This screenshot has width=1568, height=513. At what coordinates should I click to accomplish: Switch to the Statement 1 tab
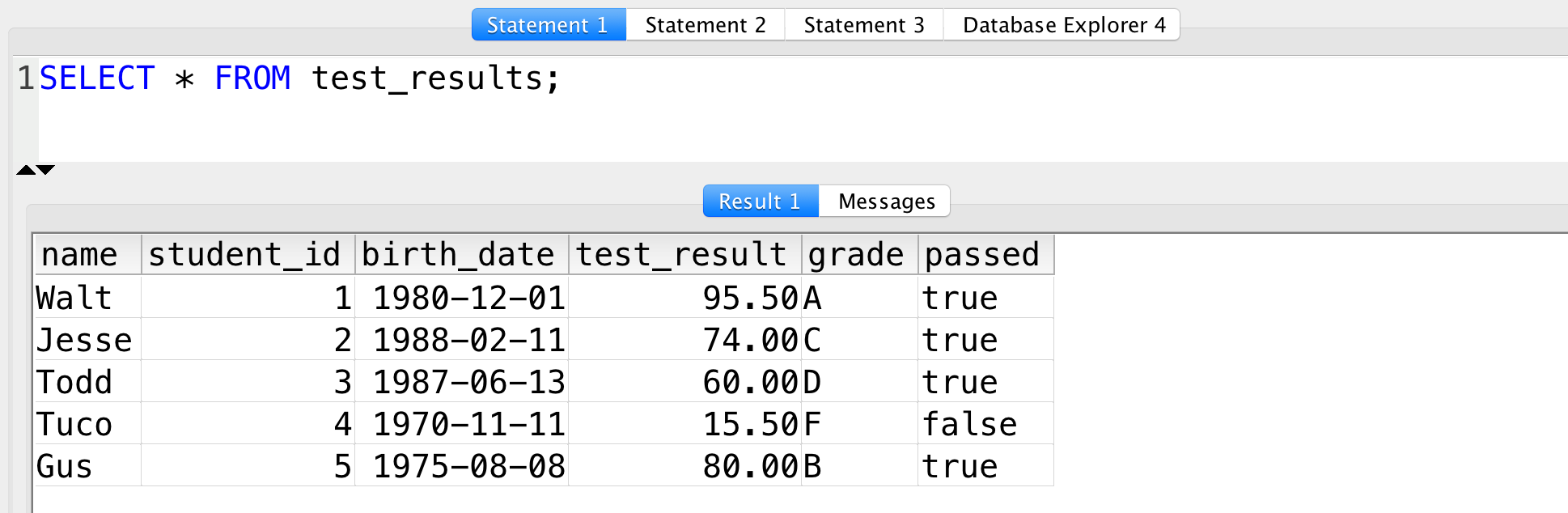[x=549, y=25]
